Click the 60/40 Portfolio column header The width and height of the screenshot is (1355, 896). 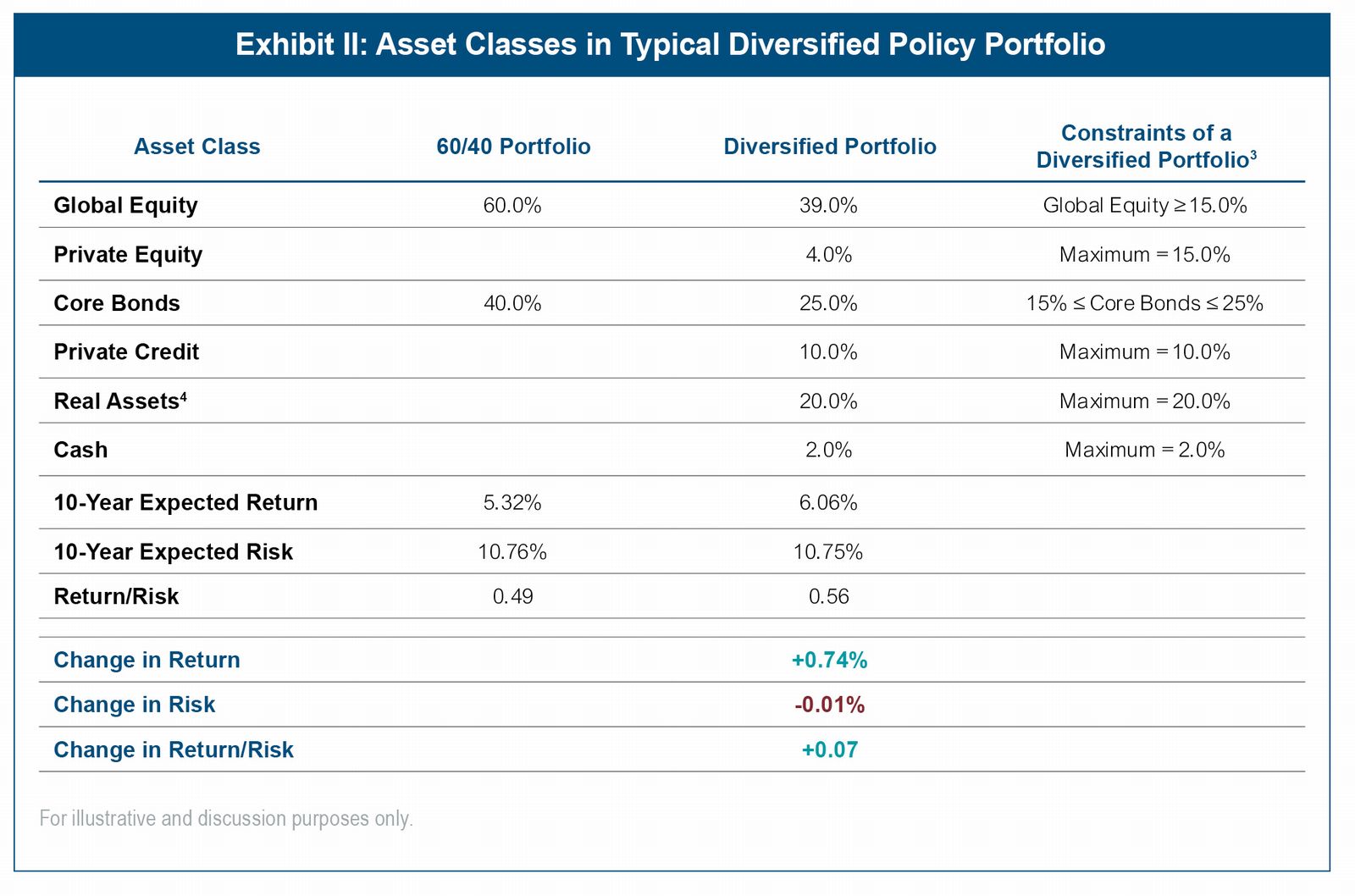(513, 147)
